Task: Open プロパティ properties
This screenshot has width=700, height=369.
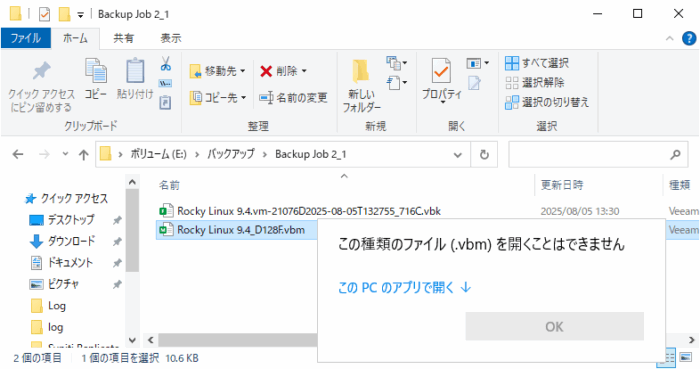Action: click(x=442, y=80)
